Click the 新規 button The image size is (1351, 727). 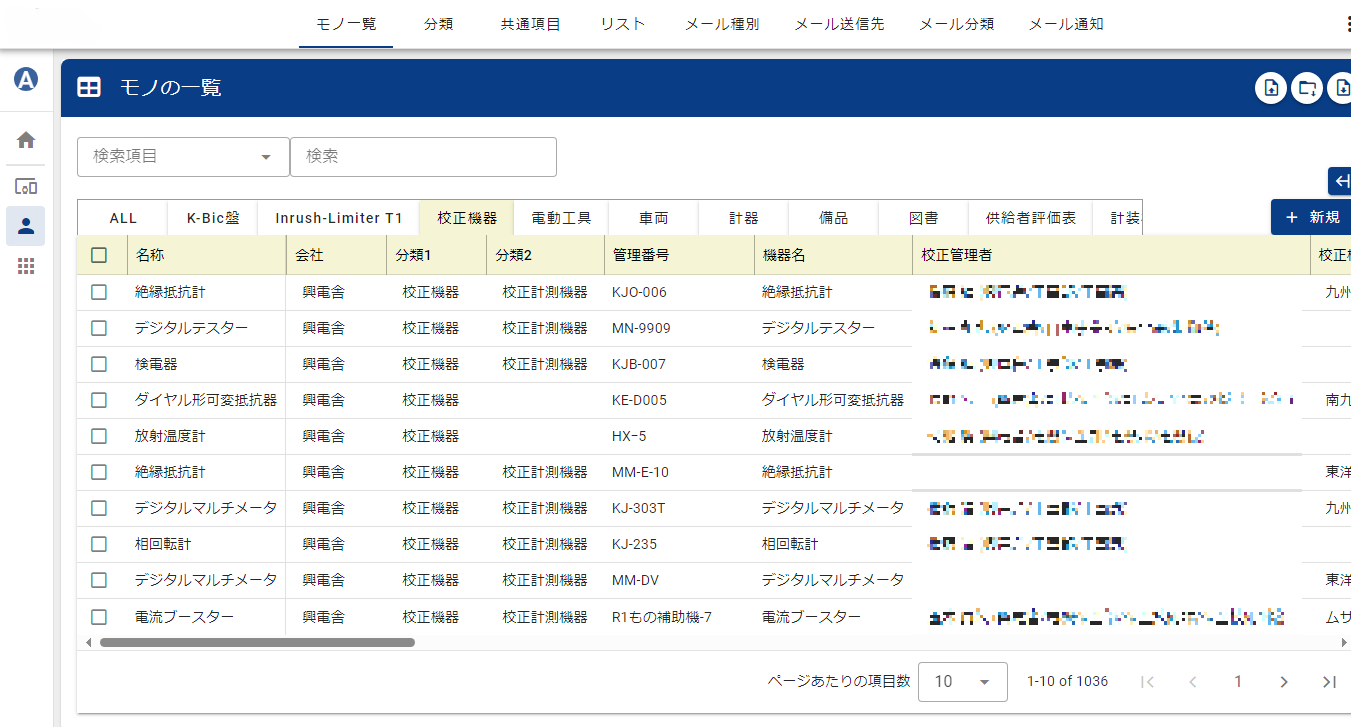pos(1311,217)
